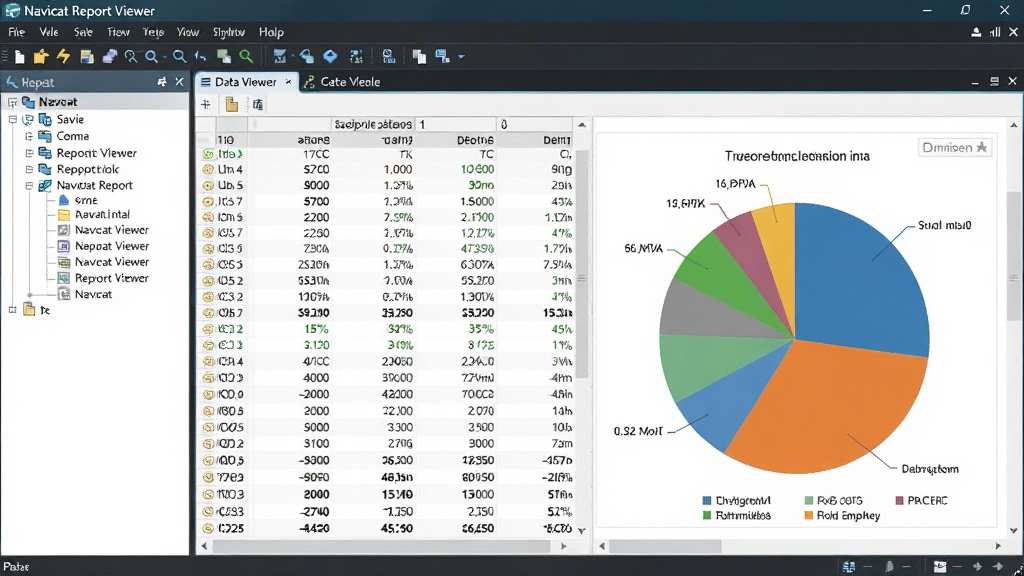The image size is (1024, 576).
Task: Click the Demi column header
Action: click(x=557, y=140)
